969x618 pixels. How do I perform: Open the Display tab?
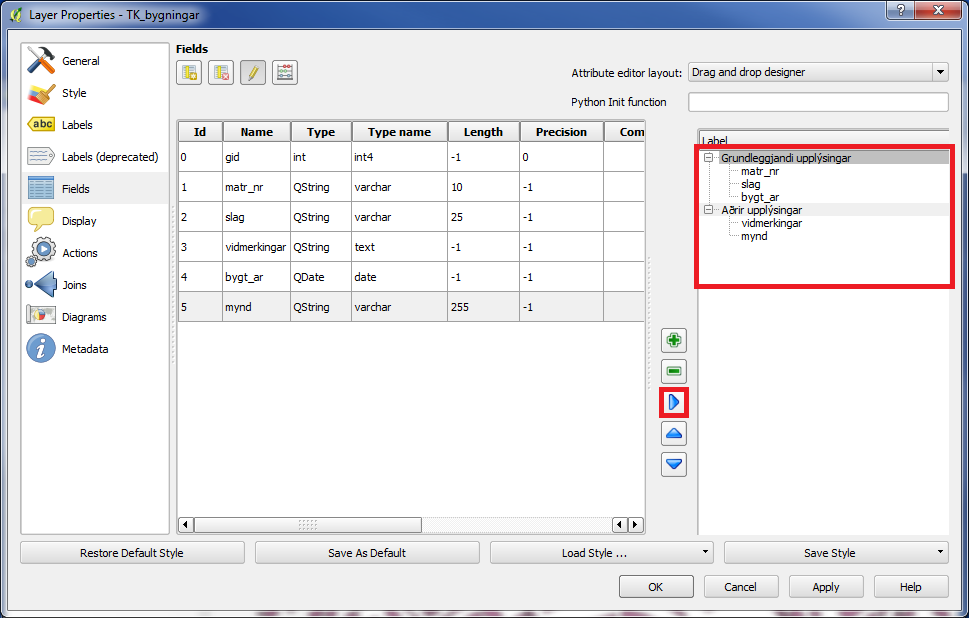(x=95, y=221)
